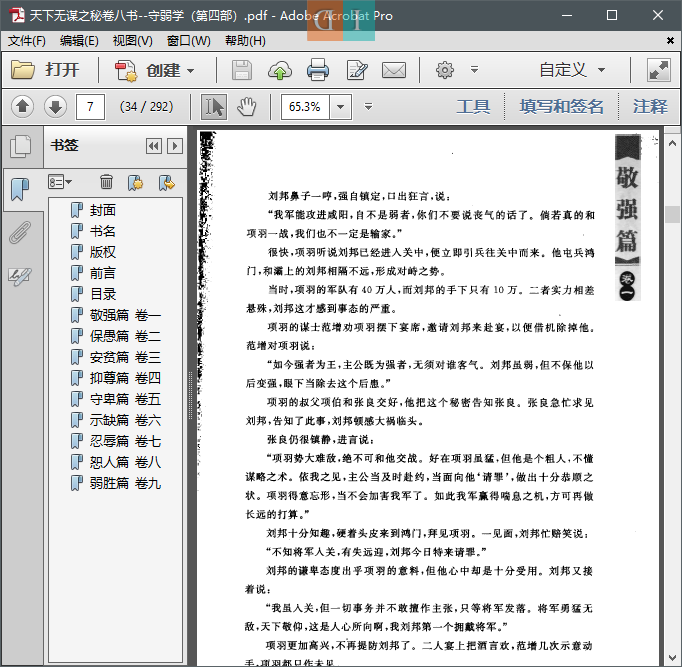This screenshot has width=682, height=667.
Task: Click the bookmark icon with the arrow
Action: (167, 183)
